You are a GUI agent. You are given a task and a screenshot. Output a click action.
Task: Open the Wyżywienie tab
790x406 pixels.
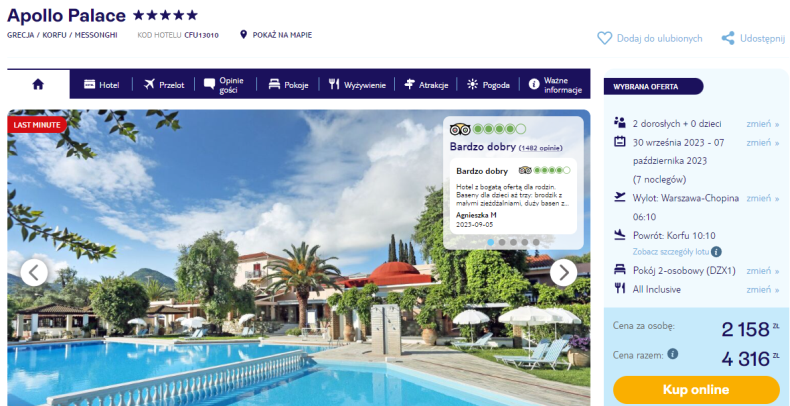click(x=357, y=85)
